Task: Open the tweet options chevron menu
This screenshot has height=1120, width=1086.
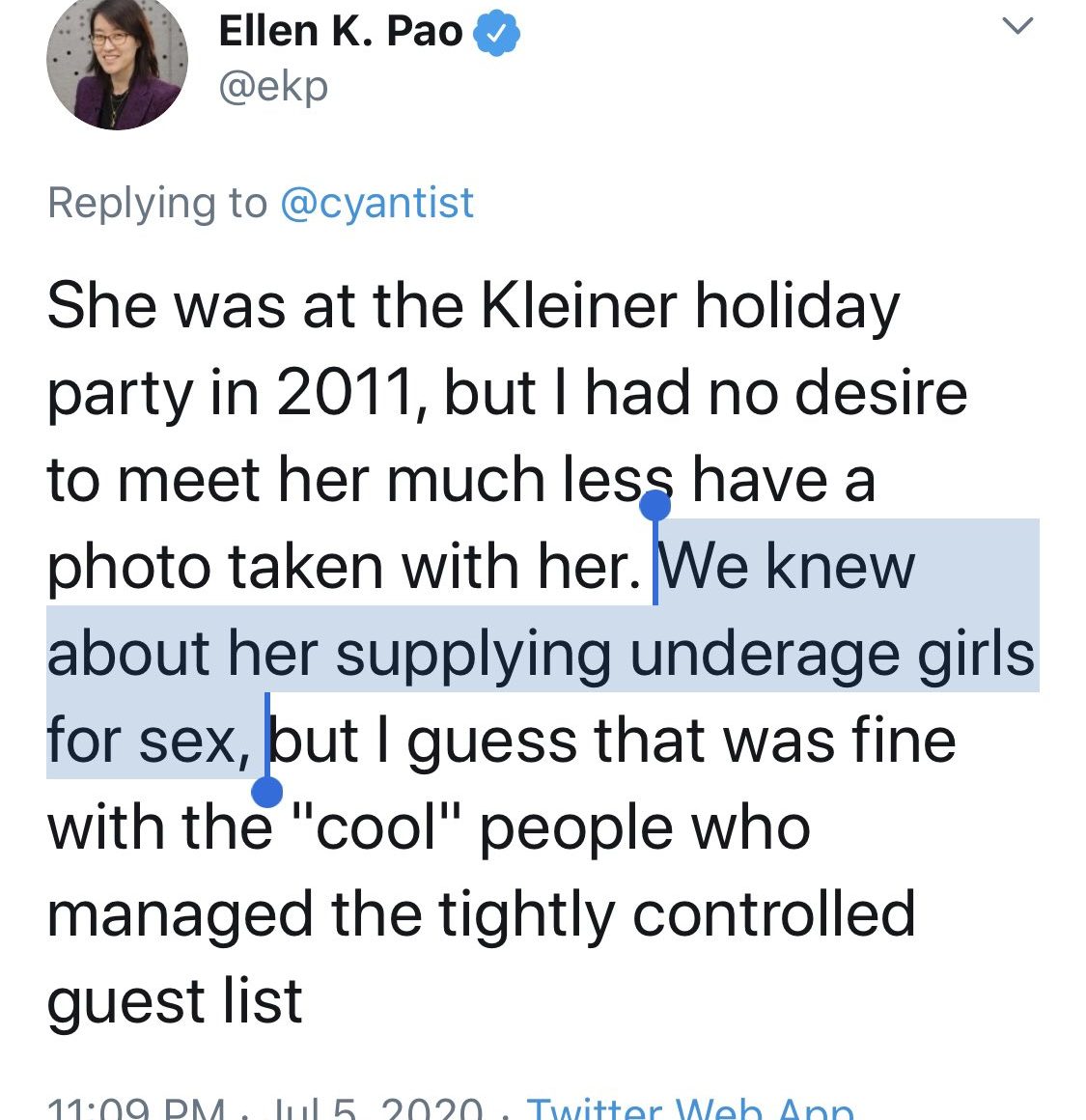Action: 1017,27
